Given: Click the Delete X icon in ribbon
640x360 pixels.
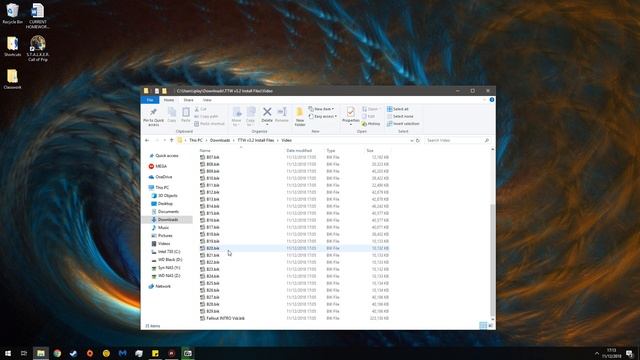Looking at the screenshot, I should [267, 112].
